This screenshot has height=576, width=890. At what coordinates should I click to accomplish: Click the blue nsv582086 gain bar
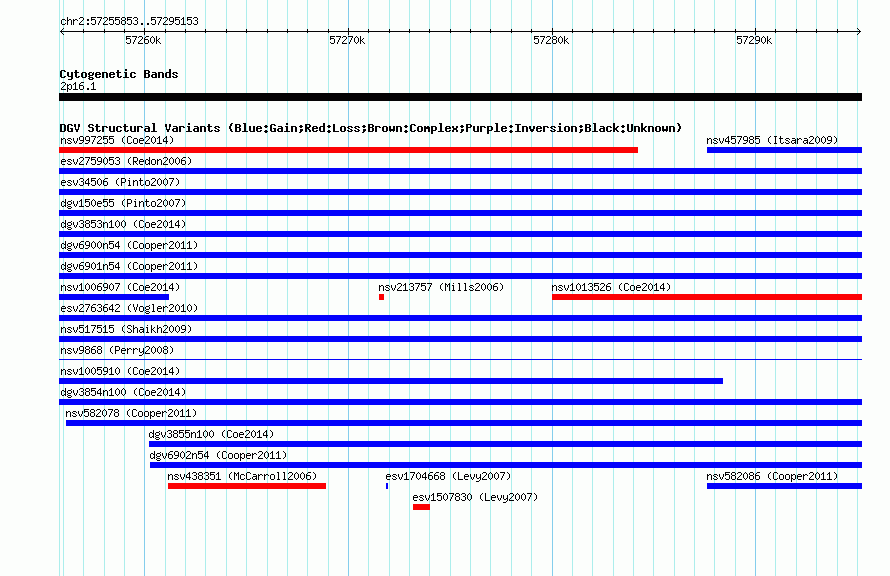(x=784, y=486)
